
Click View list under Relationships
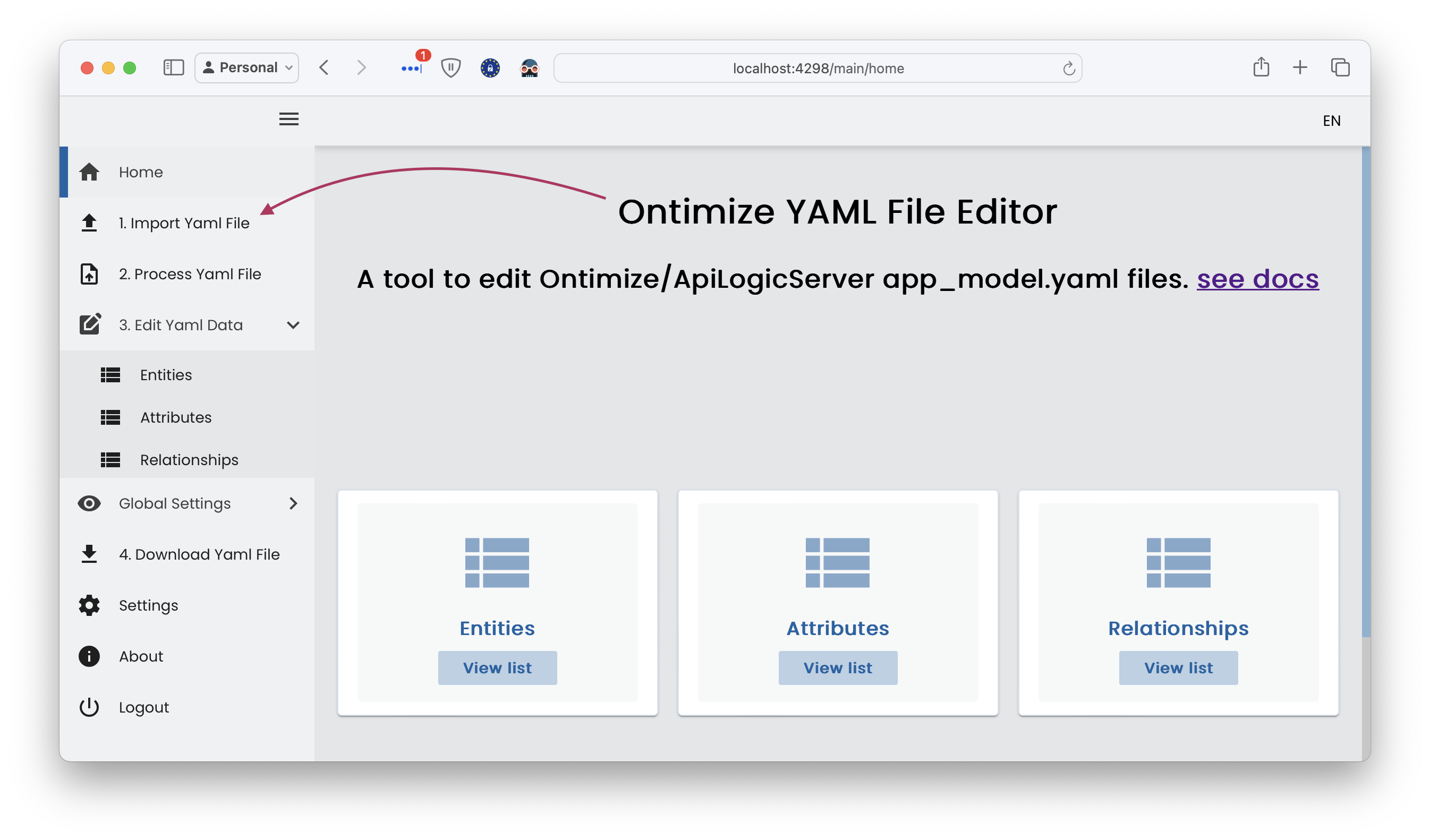[1179, 667]
